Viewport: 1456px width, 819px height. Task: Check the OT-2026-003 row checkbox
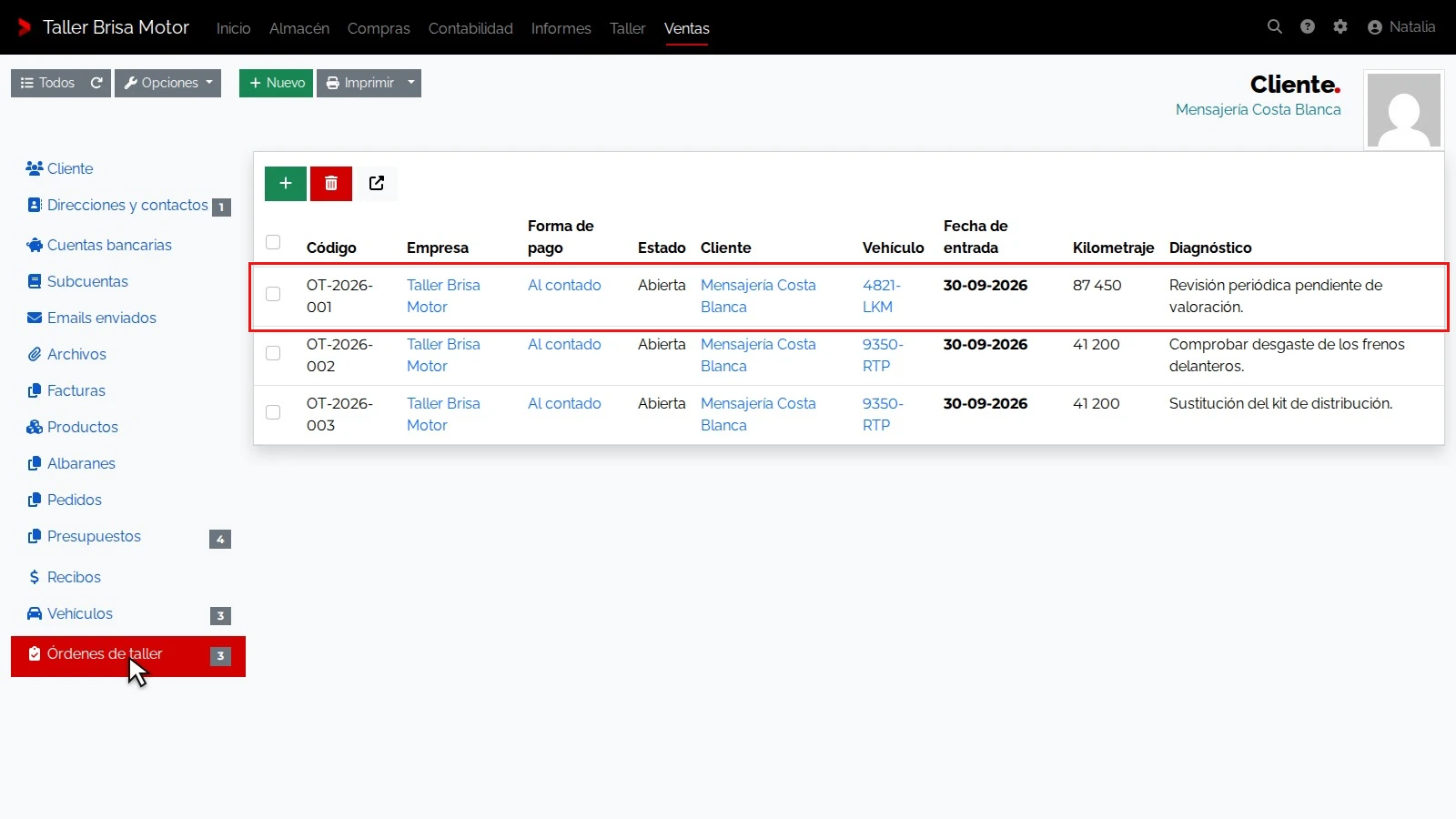(x=273, y=412)
